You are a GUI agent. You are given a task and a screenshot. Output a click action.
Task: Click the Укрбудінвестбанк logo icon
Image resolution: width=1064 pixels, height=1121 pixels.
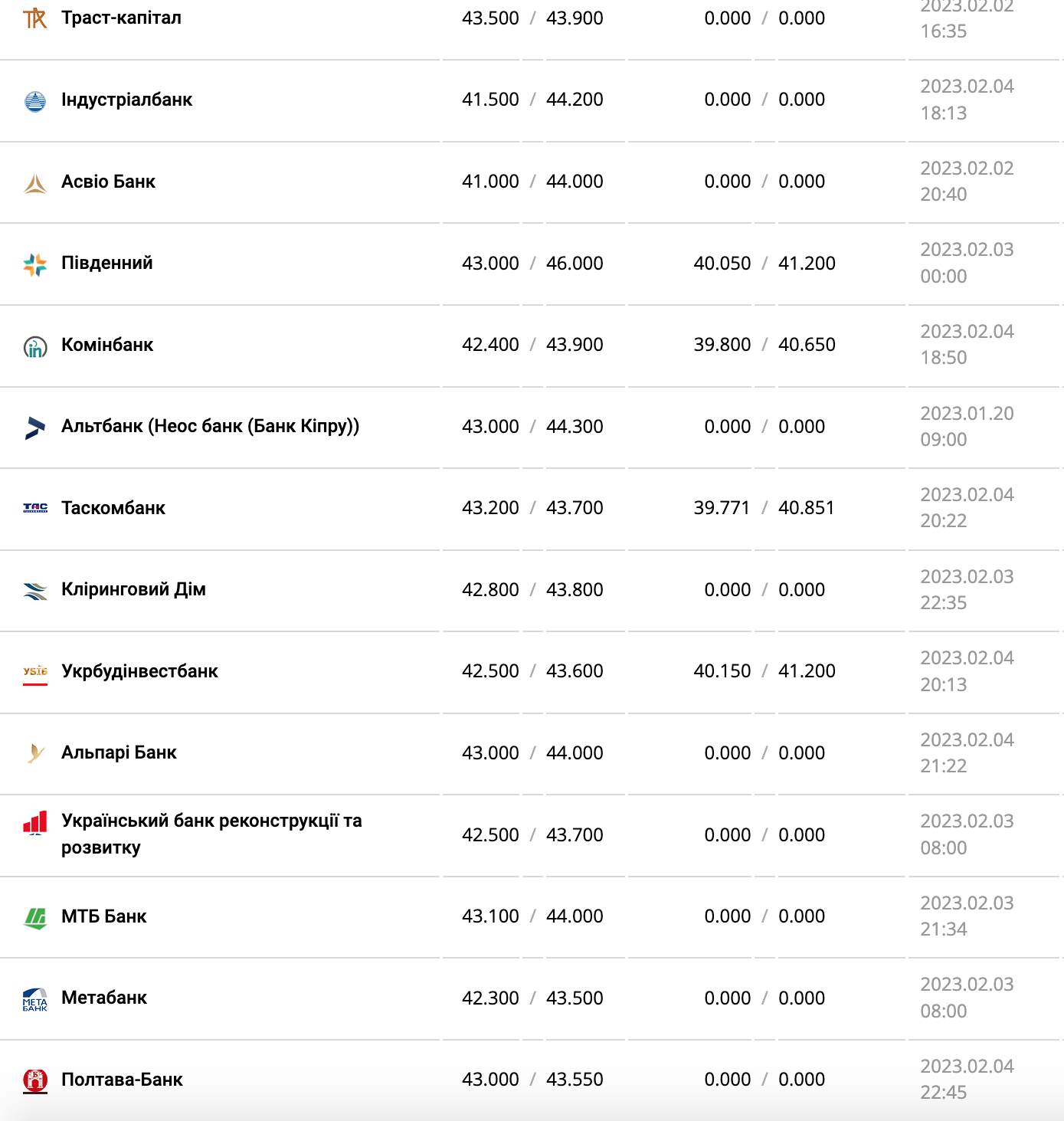coord(35,672)
